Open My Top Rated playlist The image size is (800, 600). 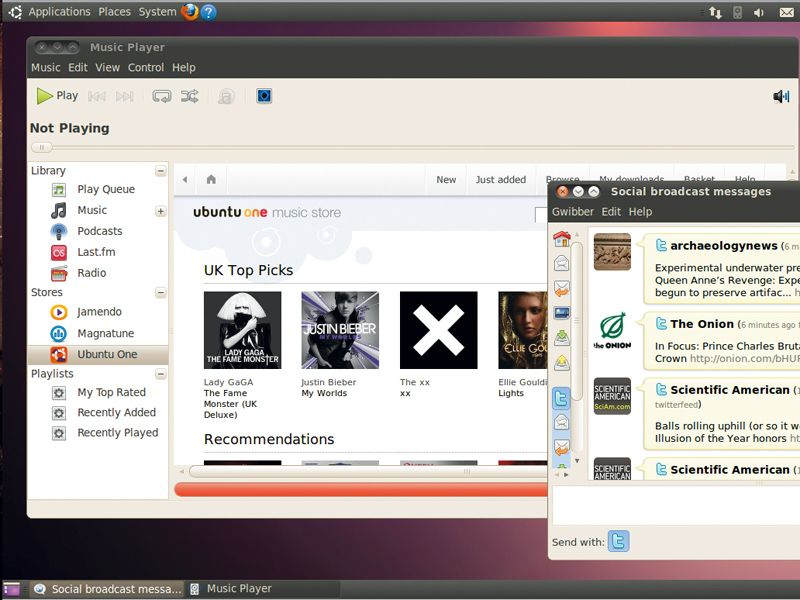click(x=112, y=392)
